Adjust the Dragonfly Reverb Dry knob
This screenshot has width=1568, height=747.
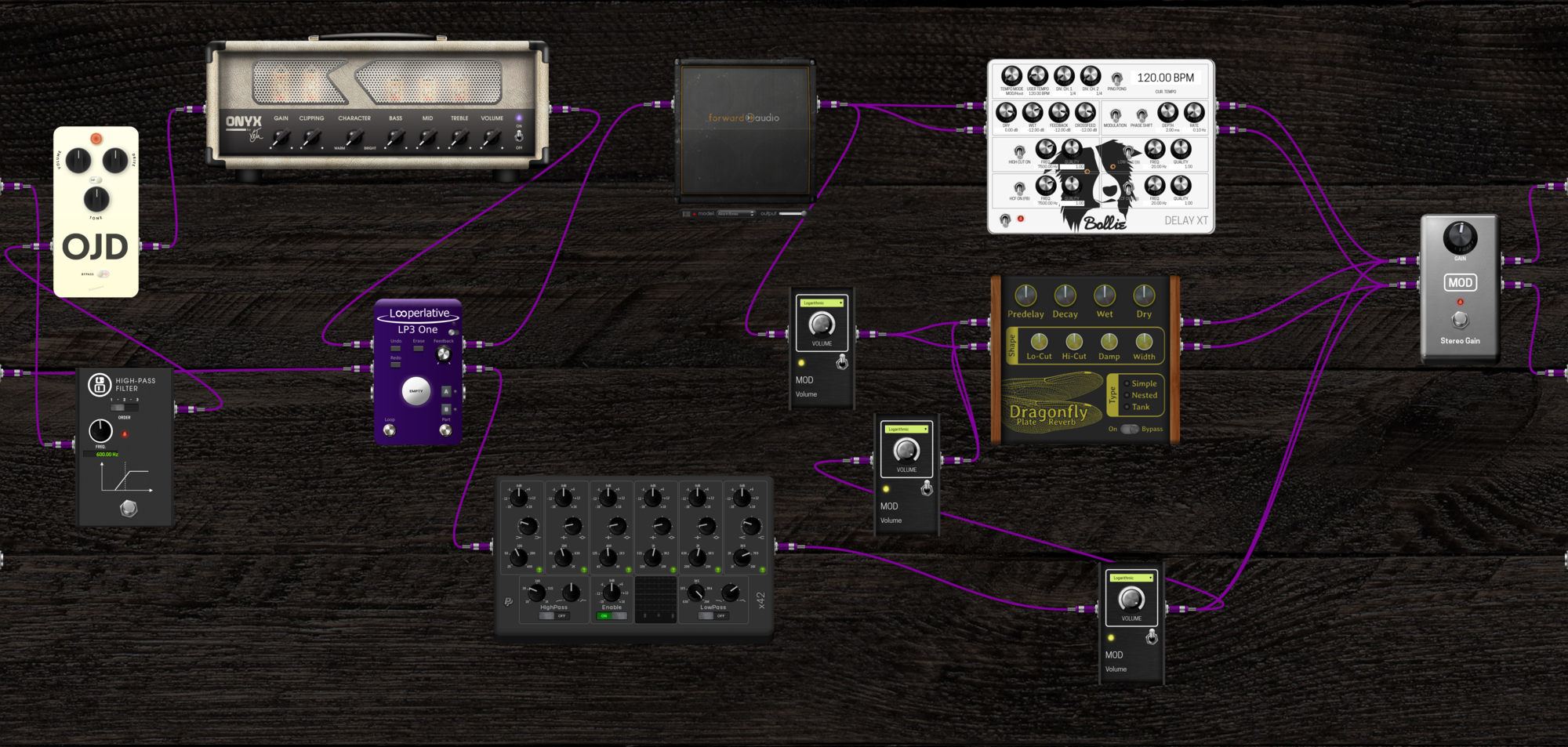point(1144,296)
